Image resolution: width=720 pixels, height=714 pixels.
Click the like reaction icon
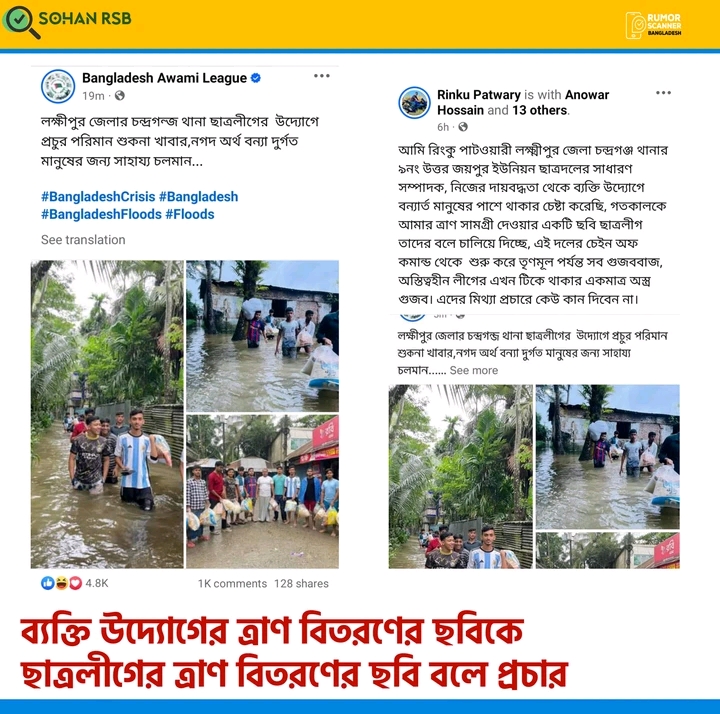(47, 583)
